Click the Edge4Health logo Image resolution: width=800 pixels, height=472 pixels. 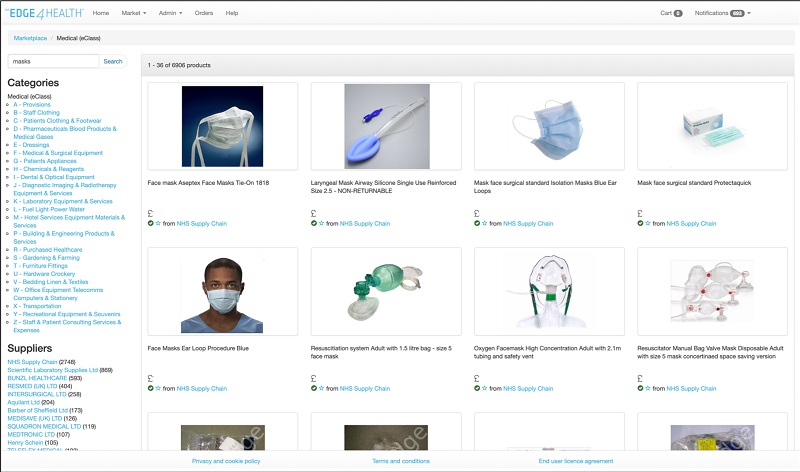(x=44, y=13)
